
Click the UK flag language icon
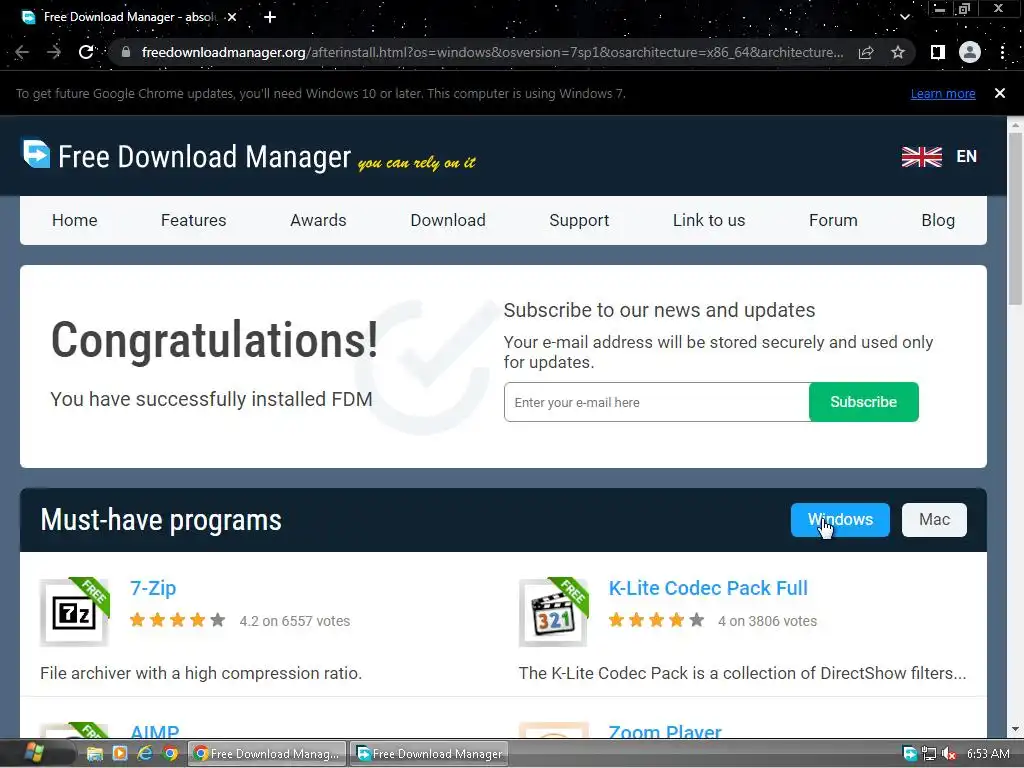pos(921,157)
